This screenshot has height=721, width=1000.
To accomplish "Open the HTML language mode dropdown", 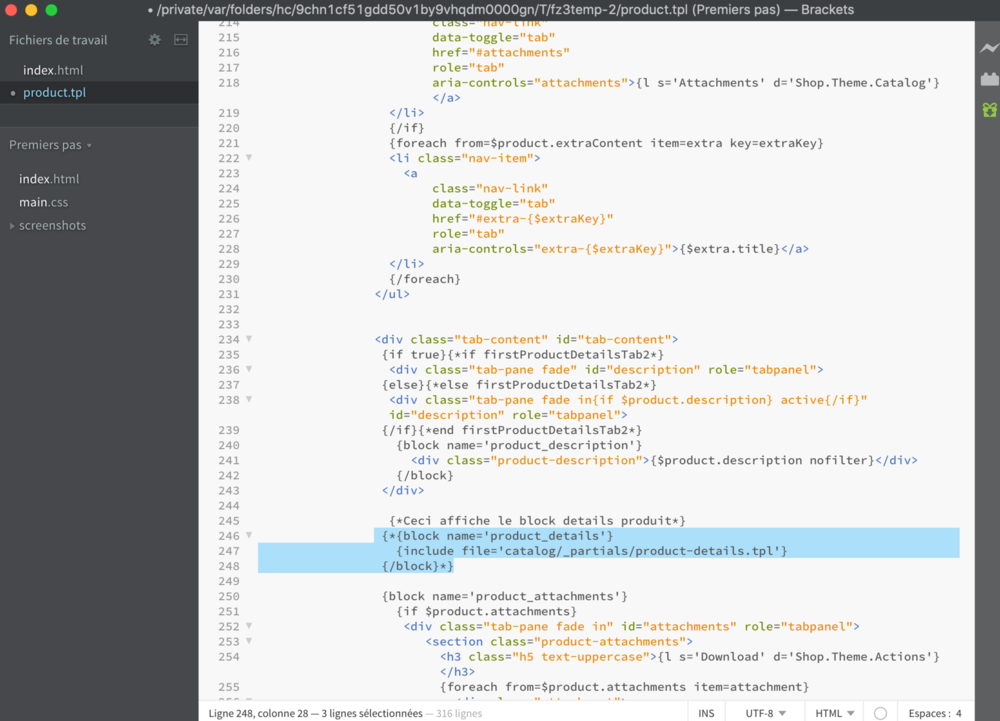I will [834, 713].
